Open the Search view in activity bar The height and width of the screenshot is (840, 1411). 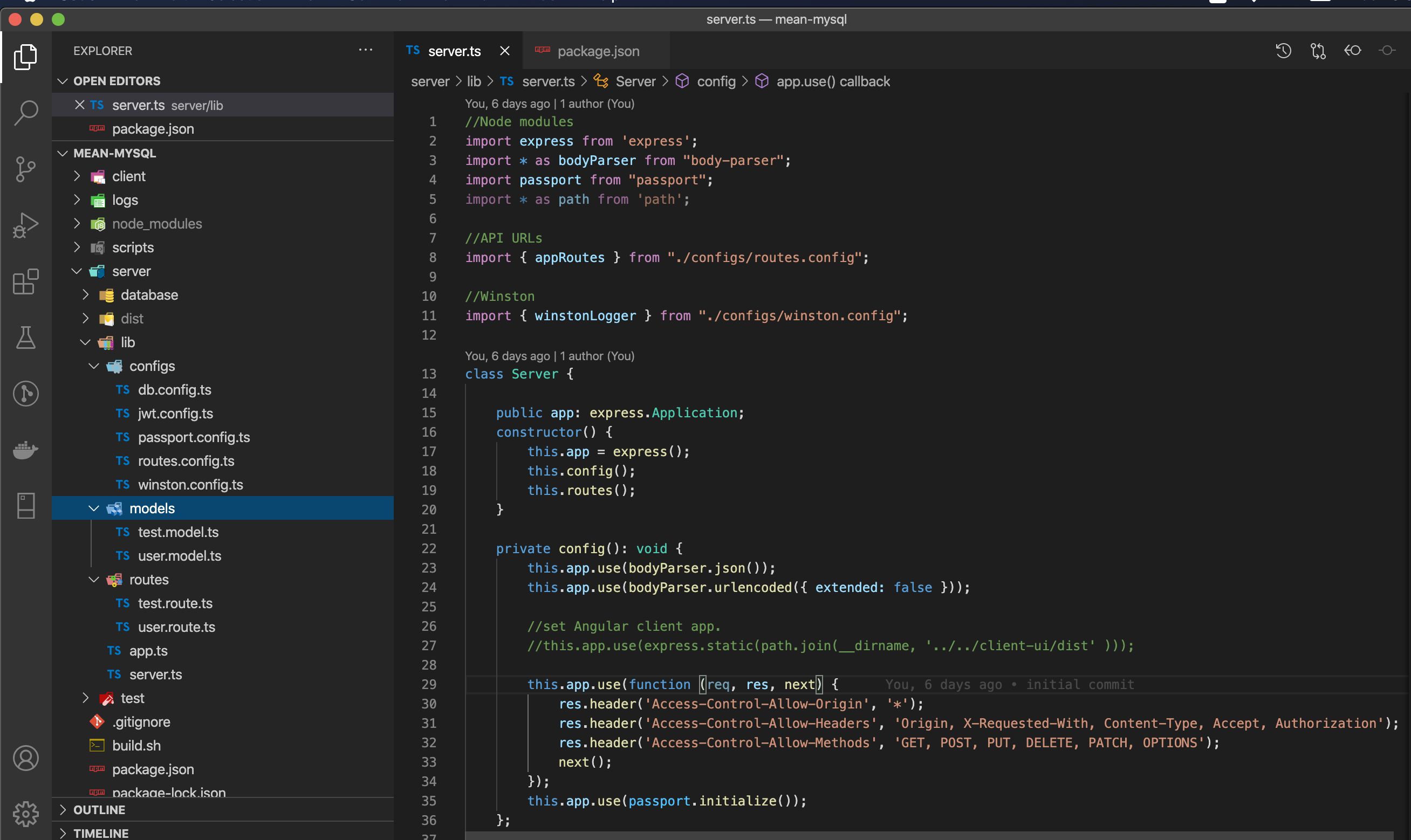tap(25, 113)
